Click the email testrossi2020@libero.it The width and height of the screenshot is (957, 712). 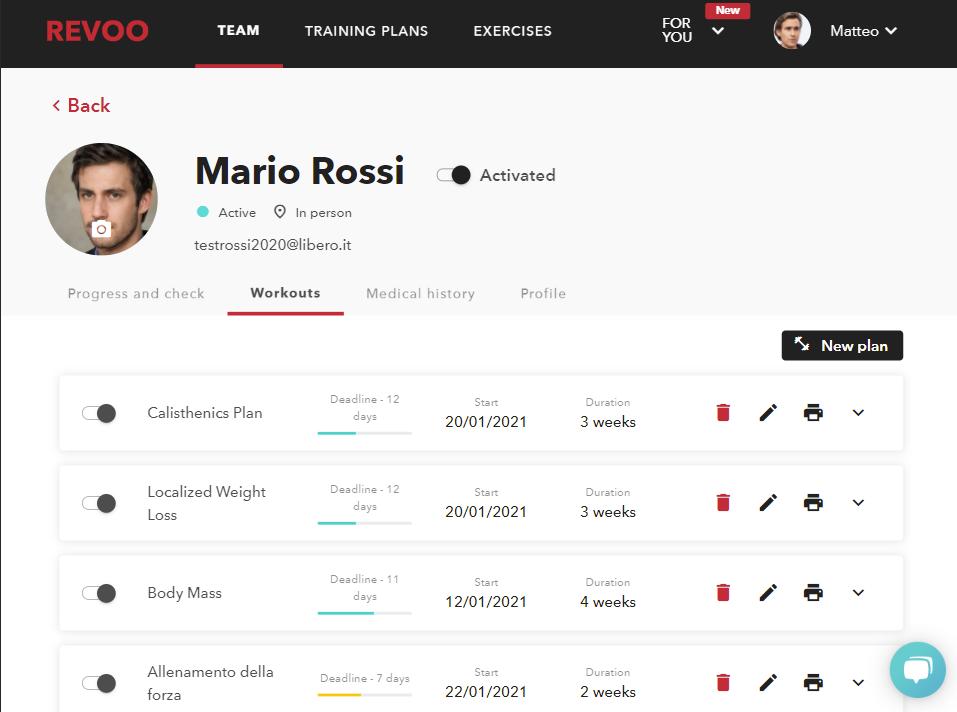(x=273, y=245)
